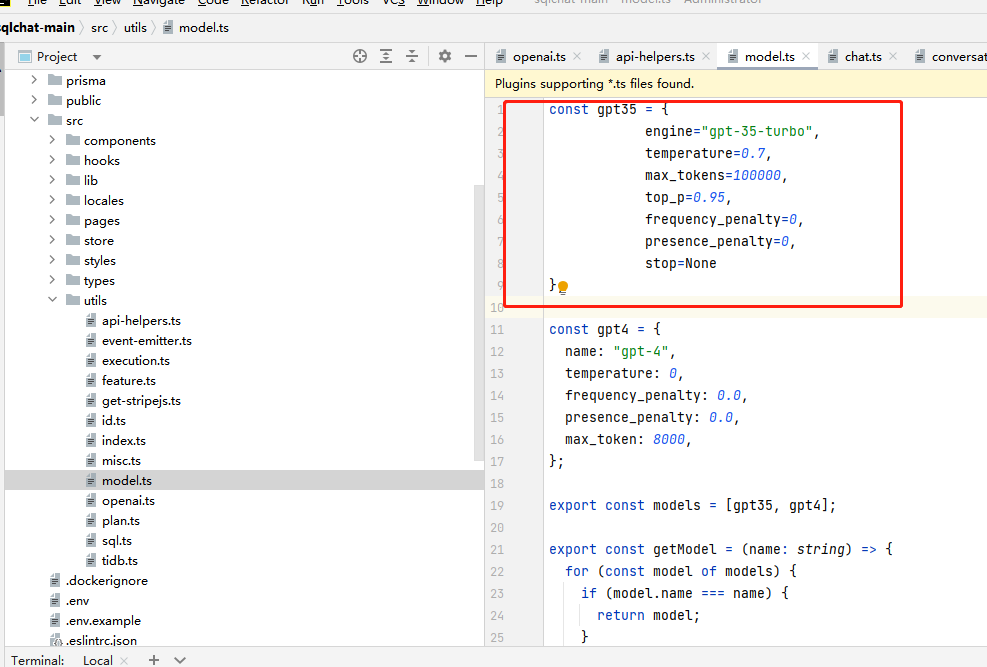Image resolution: width=987 pixels, height=667 pixels.
Task: Click the "gpt-4" string in editor
Action: [x=640, y=351]
